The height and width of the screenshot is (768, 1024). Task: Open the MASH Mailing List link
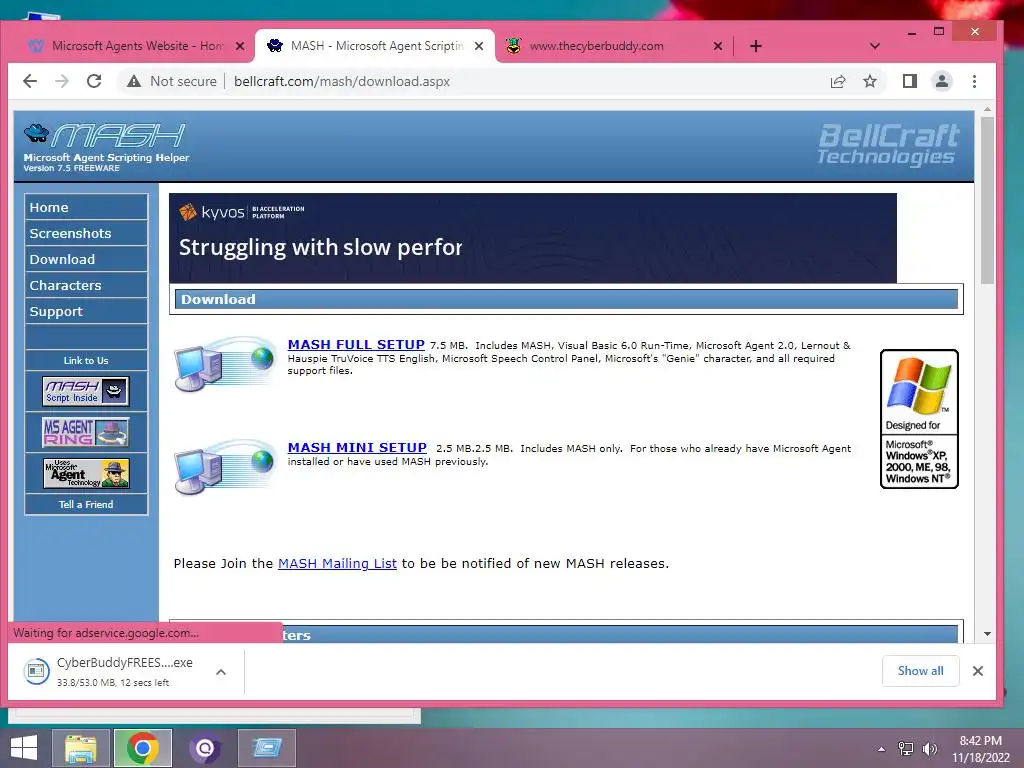click(x=337, y=563)
